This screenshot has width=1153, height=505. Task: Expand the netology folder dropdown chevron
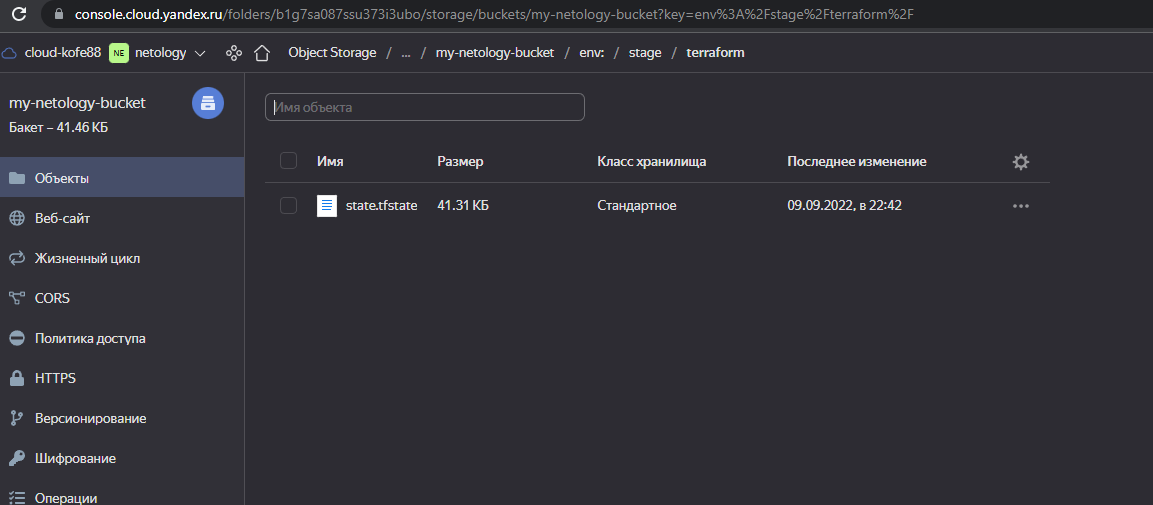pos(199,53)
